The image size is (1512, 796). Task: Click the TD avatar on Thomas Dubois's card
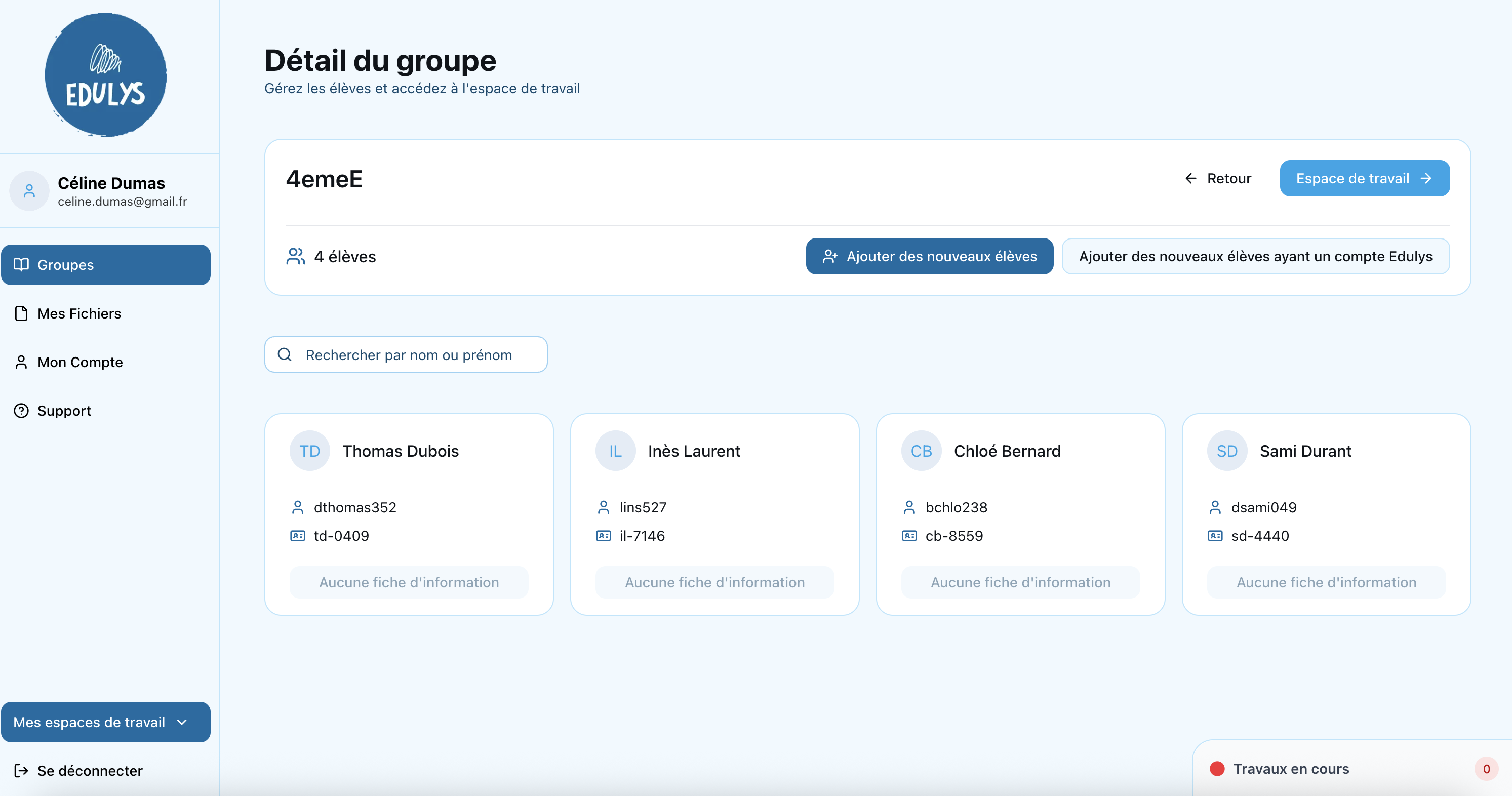pos(309,450)
